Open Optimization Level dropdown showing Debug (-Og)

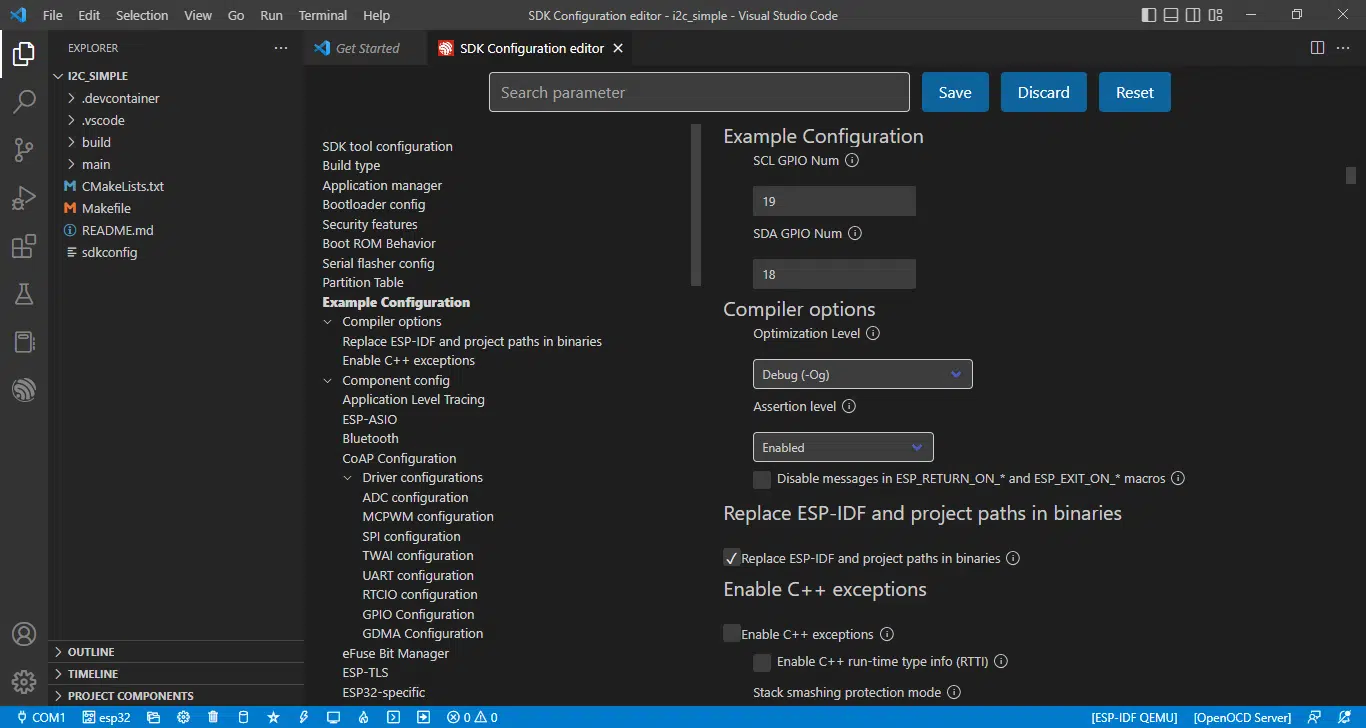(862, 374)
